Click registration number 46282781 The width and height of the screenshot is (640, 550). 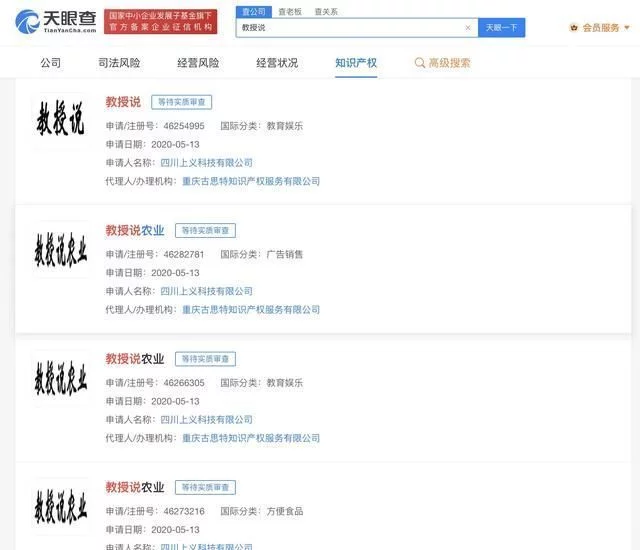[x=184, y=255]
